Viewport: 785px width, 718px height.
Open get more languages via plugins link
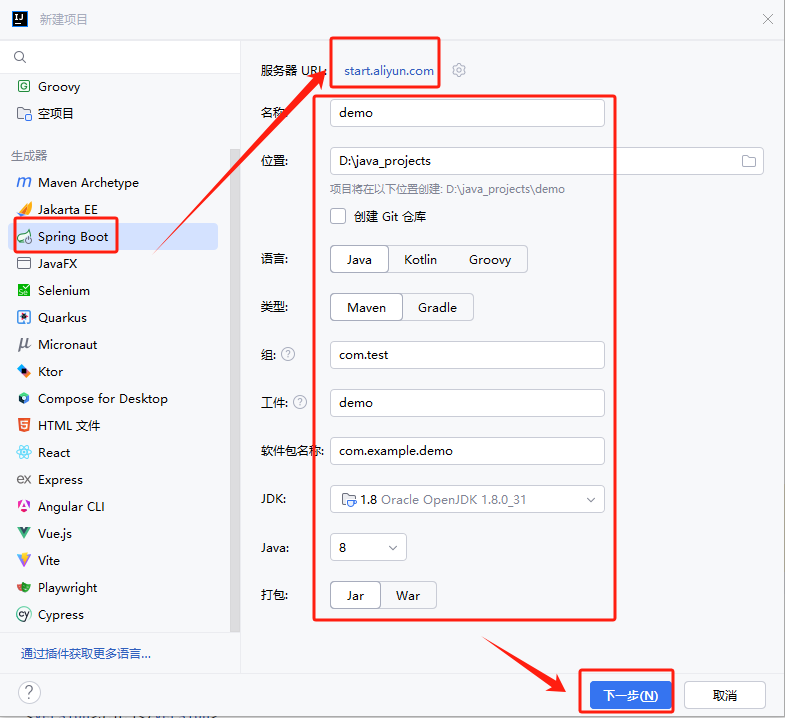(86, 653)
